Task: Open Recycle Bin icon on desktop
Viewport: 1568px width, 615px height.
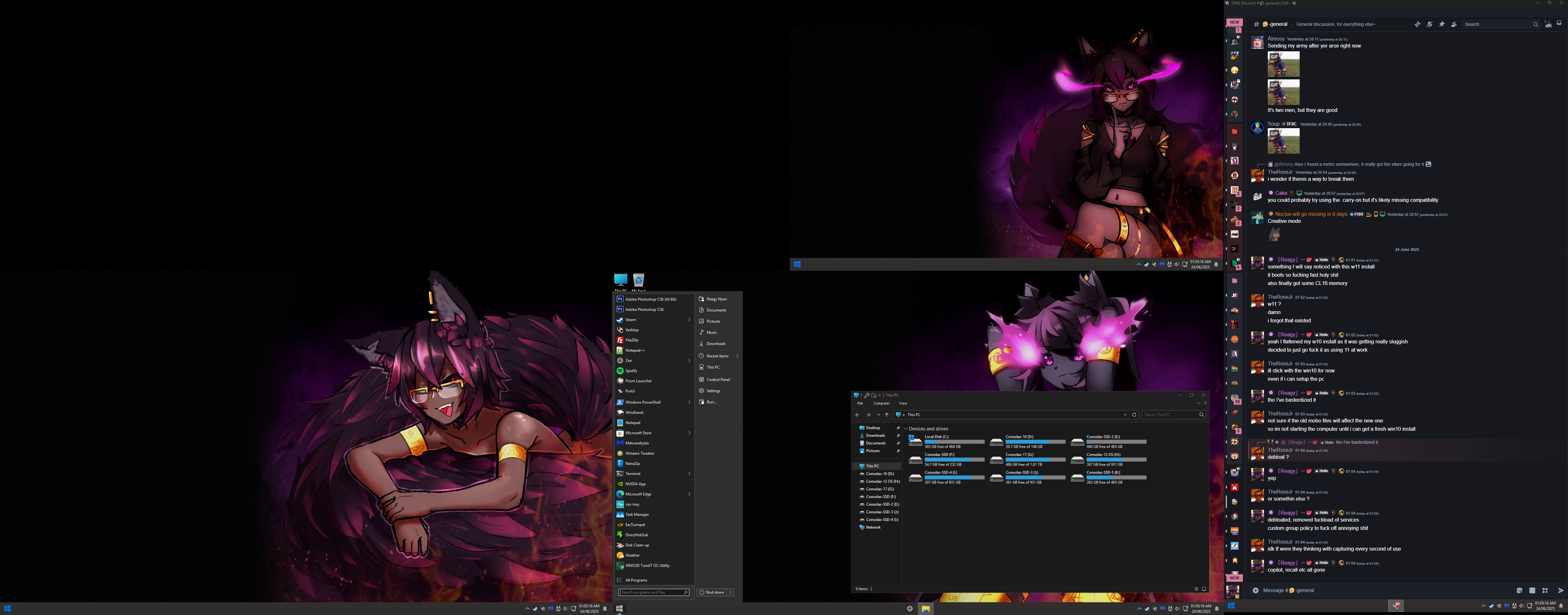Action: [639, 281]
